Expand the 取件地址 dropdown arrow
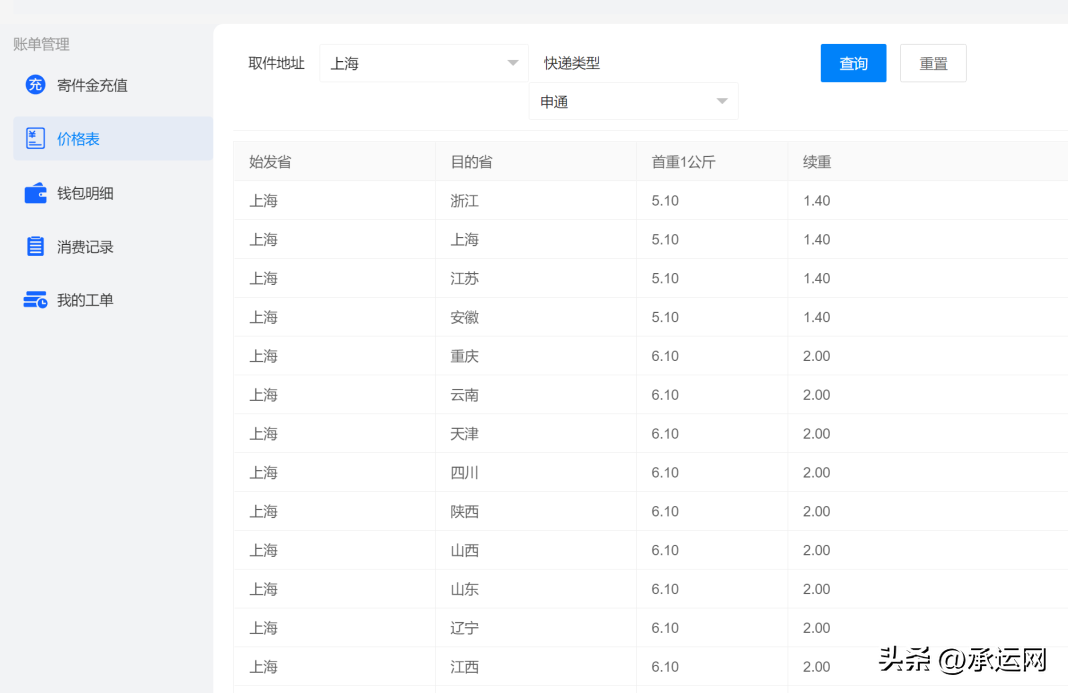 [x=513, y=63]
